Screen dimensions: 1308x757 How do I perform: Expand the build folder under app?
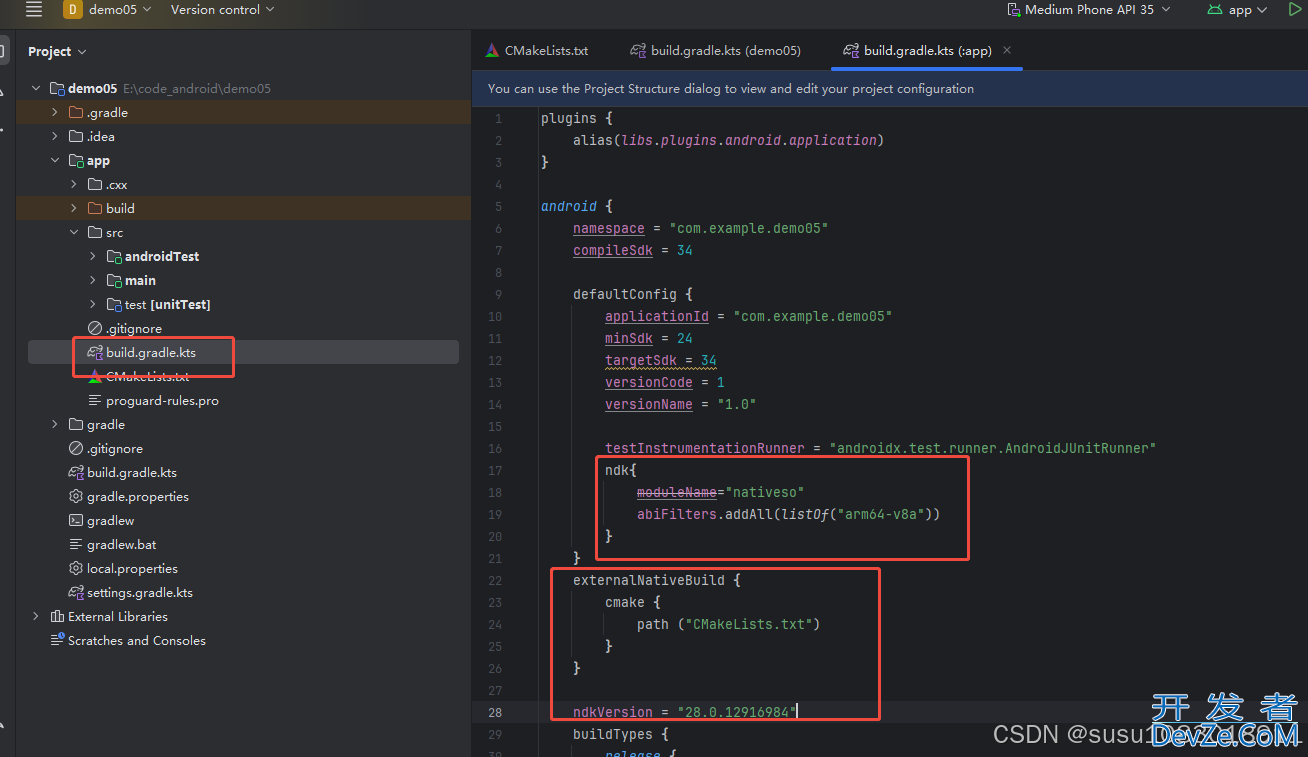click(x=74, y=209)
